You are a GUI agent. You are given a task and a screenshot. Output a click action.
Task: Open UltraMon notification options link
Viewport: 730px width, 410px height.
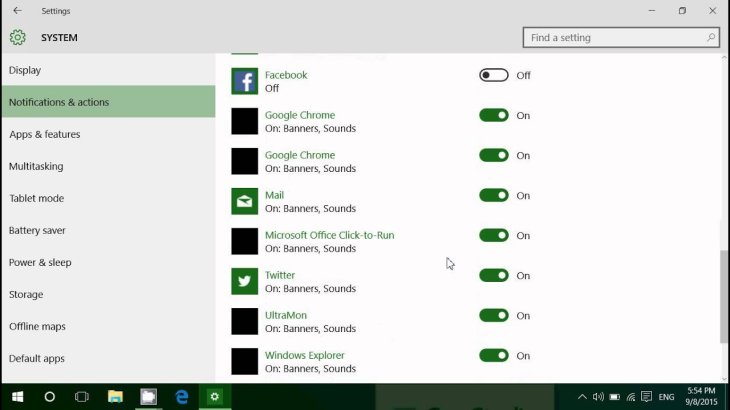tap(286, 315)
